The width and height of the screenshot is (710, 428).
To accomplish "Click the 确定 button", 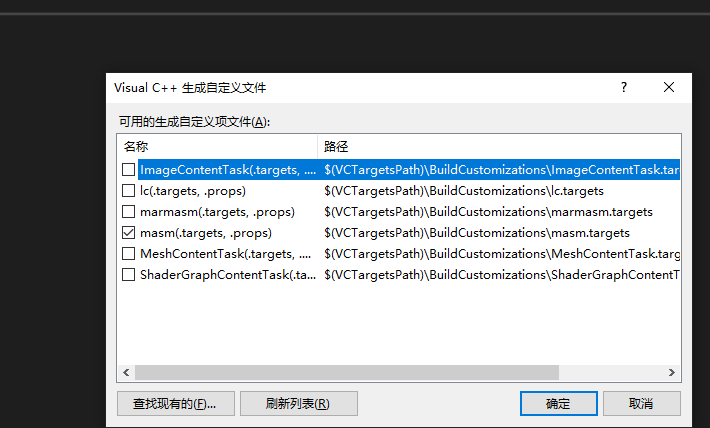I will tap(559, 403).
